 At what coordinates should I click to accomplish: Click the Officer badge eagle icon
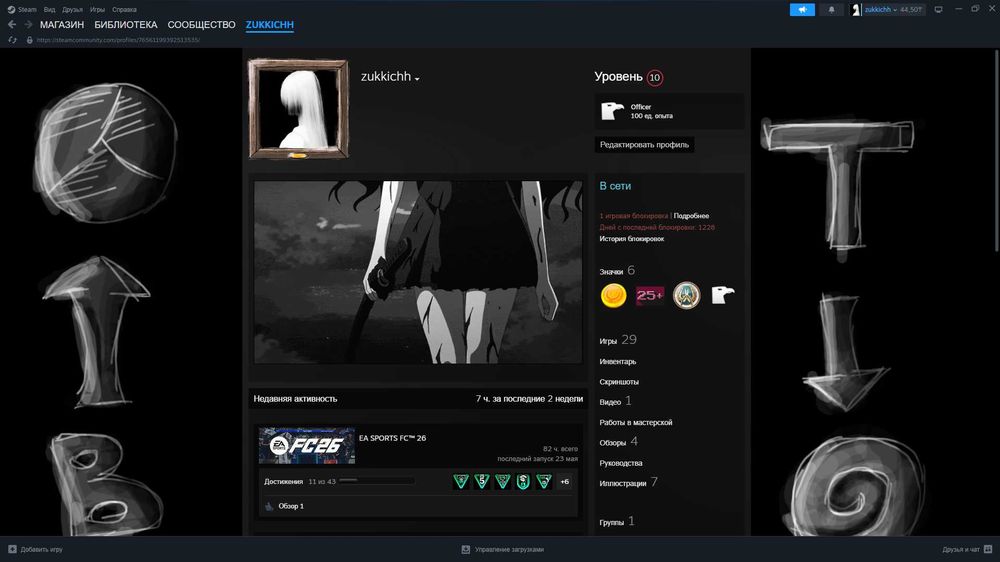pyautogui.click(x=612, y=111)
